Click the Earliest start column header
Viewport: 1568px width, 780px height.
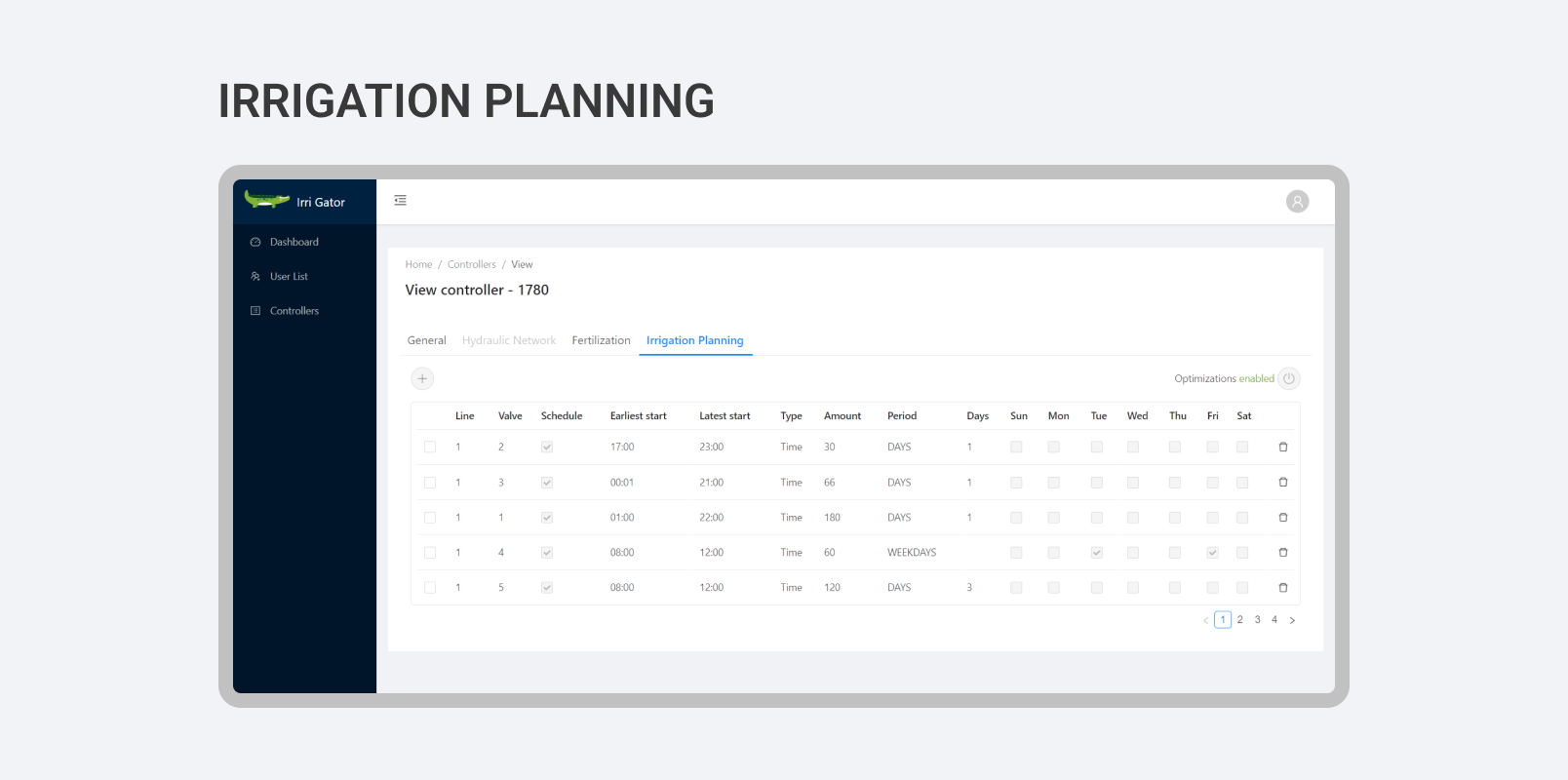click(639, 415)
